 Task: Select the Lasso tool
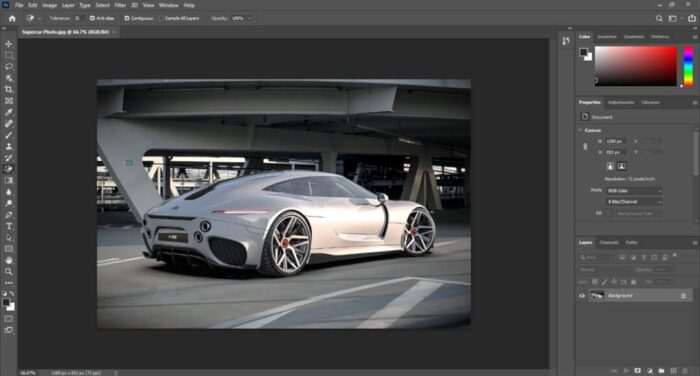coord(8,67)
